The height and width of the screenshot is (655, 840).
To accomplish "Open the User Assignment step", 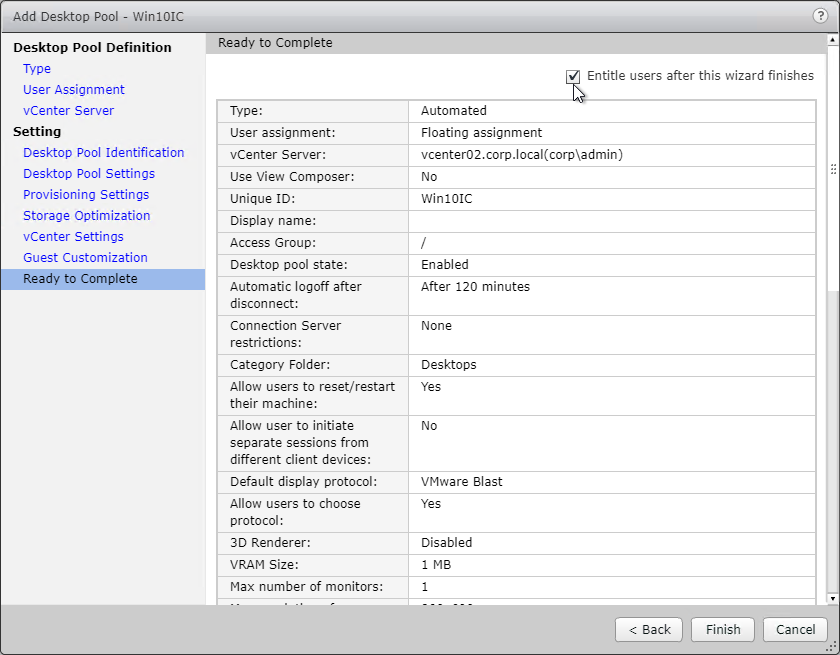I will (x=74, y=89).
